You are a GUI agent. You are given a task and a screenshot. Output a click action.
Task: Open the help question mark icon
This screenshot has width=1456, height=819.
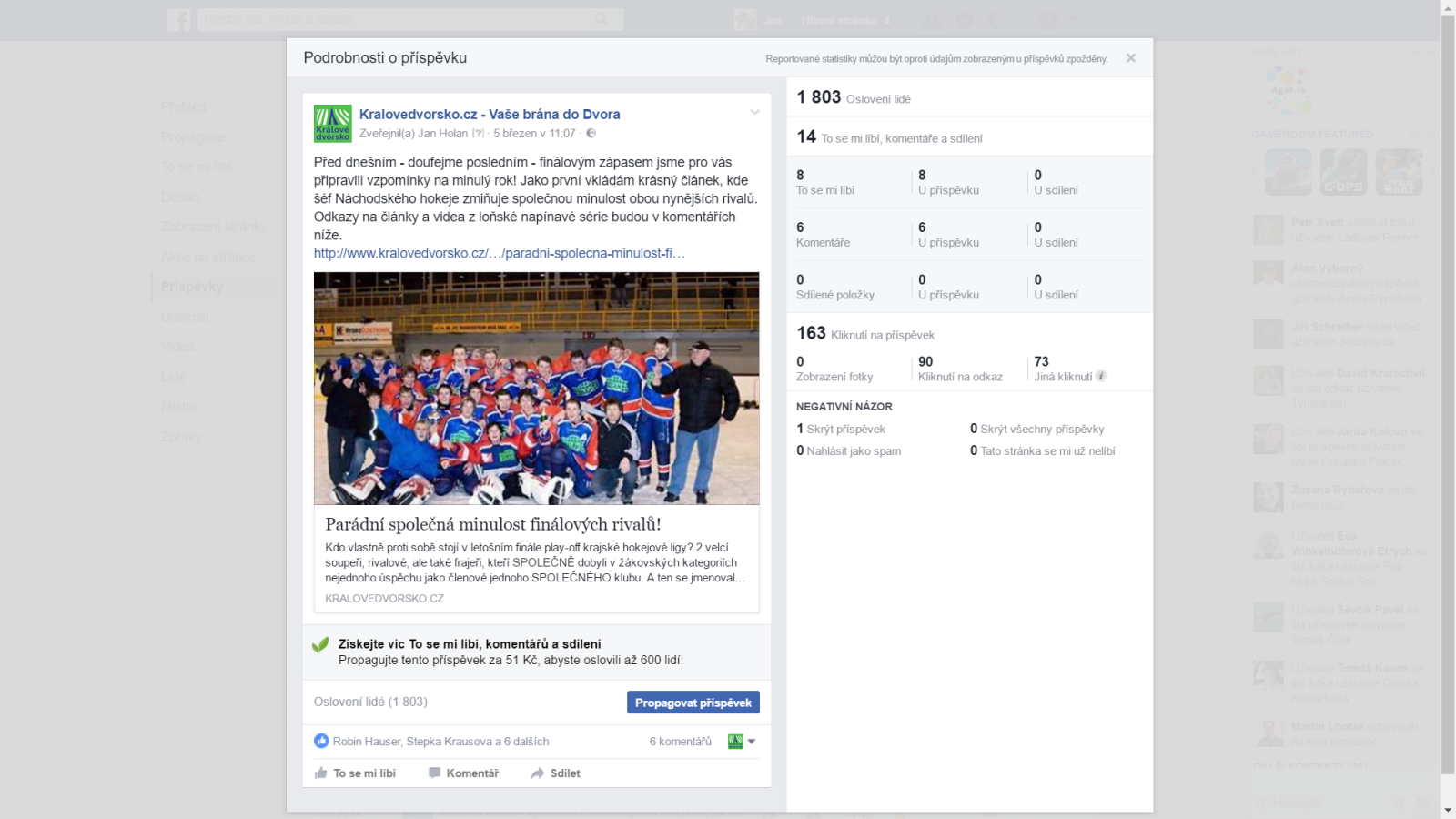coord(1047,20)
